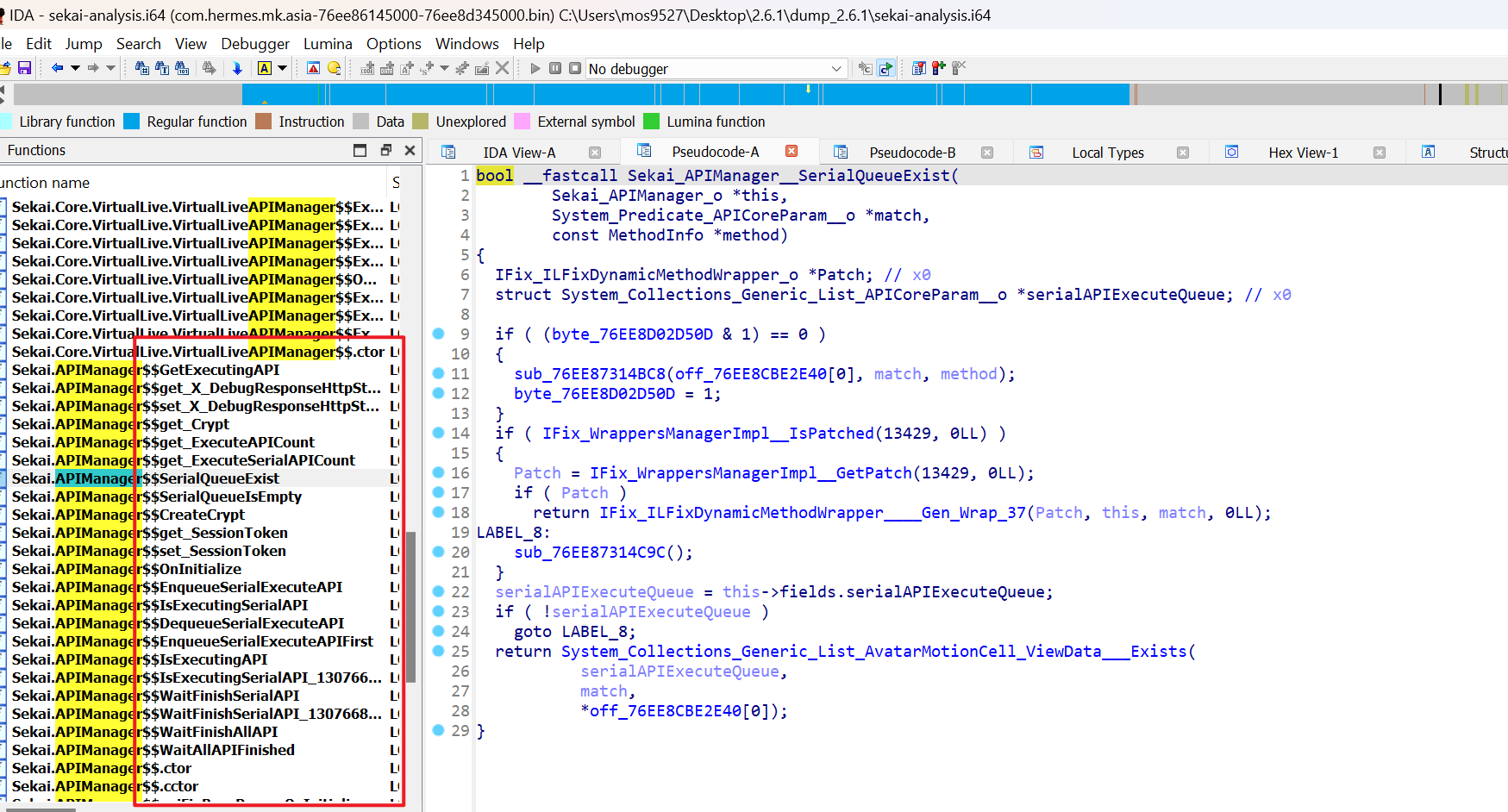Close the Hex View-1 tab
1508x812 pixels.
1380,153
